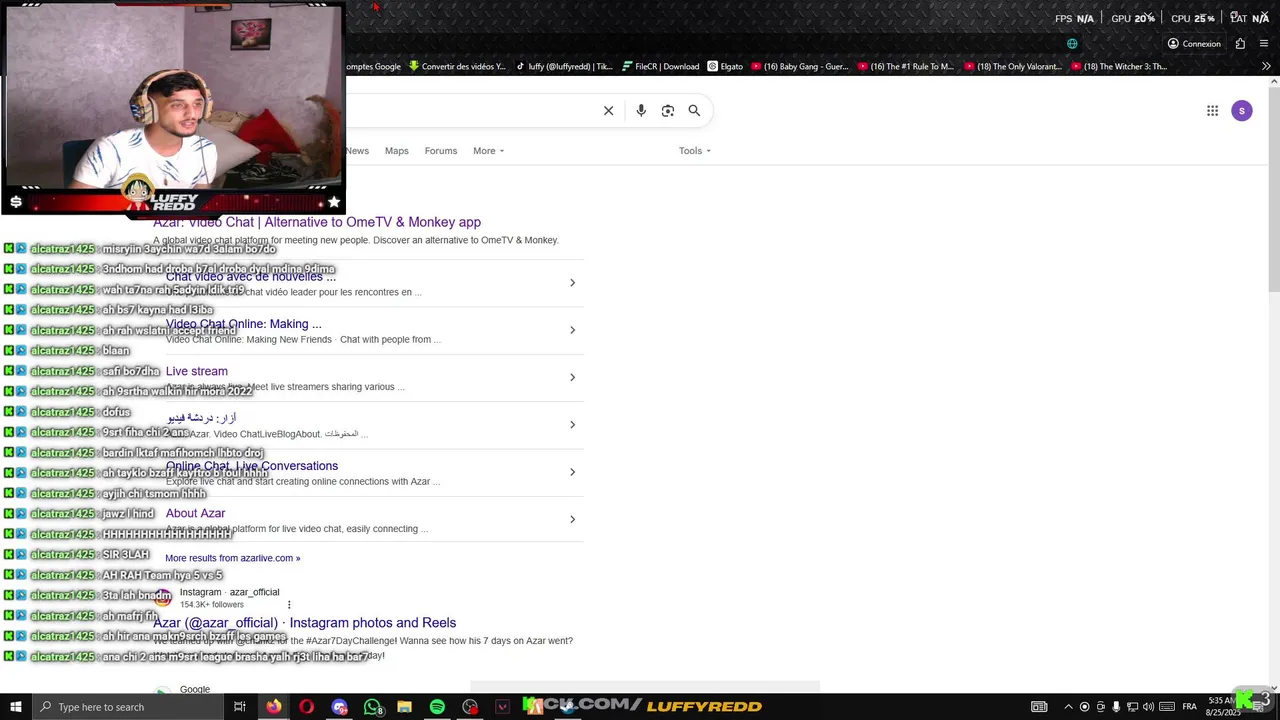This screenshot has width=1280, height=720.
Task: Open the Convertir des vidéos Y... bookmark
Action: coord(457,67)
